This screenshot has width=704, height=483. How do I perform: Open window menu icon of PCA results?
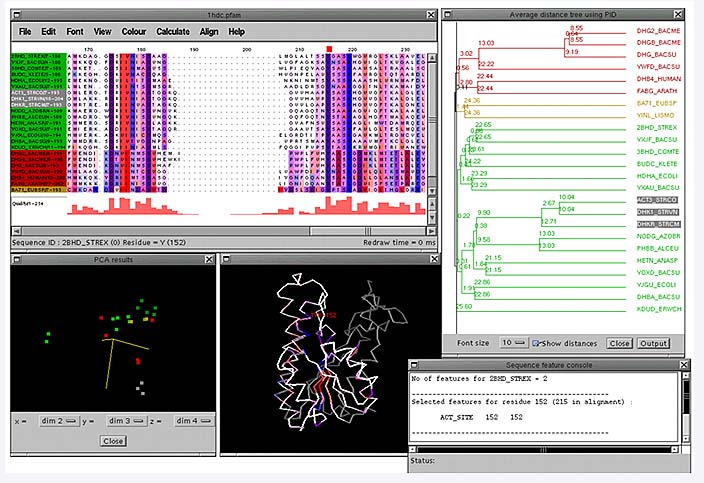click(17, 260)
